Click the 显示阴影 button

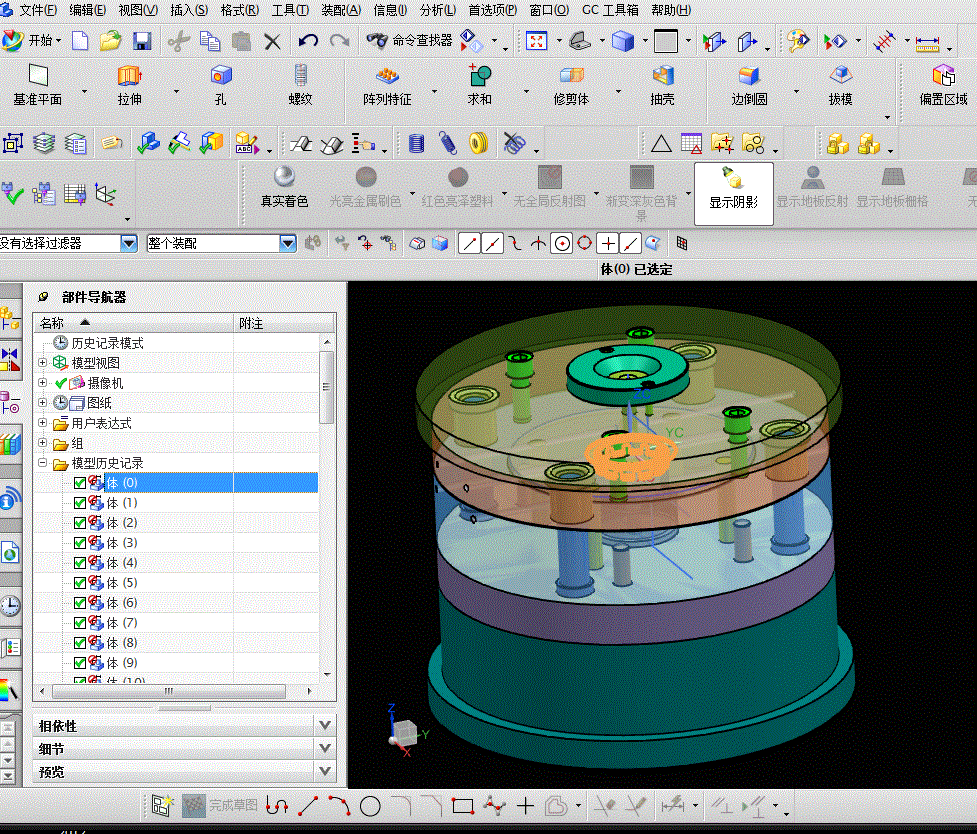point(733,187)
